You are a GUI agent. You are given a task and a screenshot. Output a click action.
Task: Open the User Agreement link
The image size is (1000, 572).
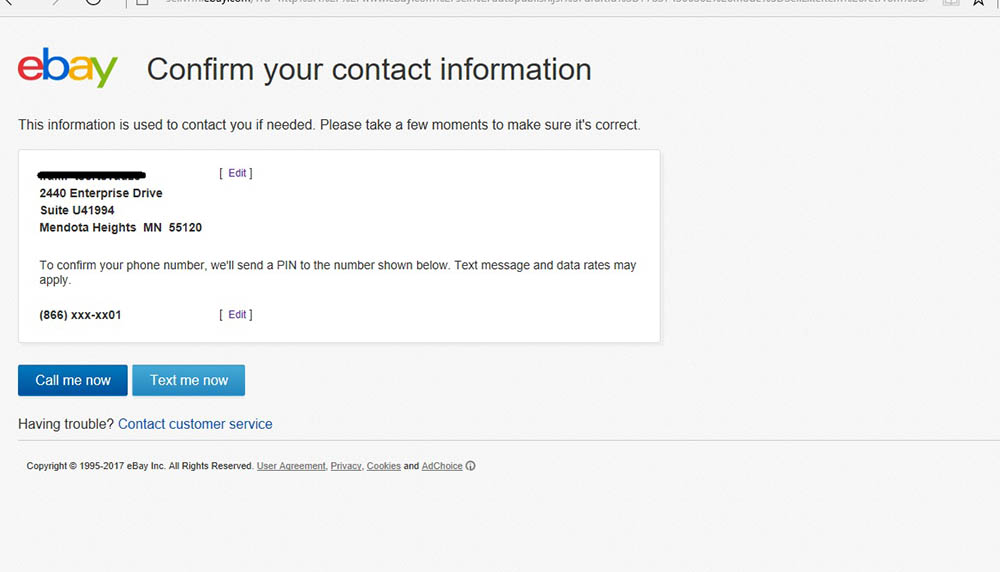(x=291, y=466)
